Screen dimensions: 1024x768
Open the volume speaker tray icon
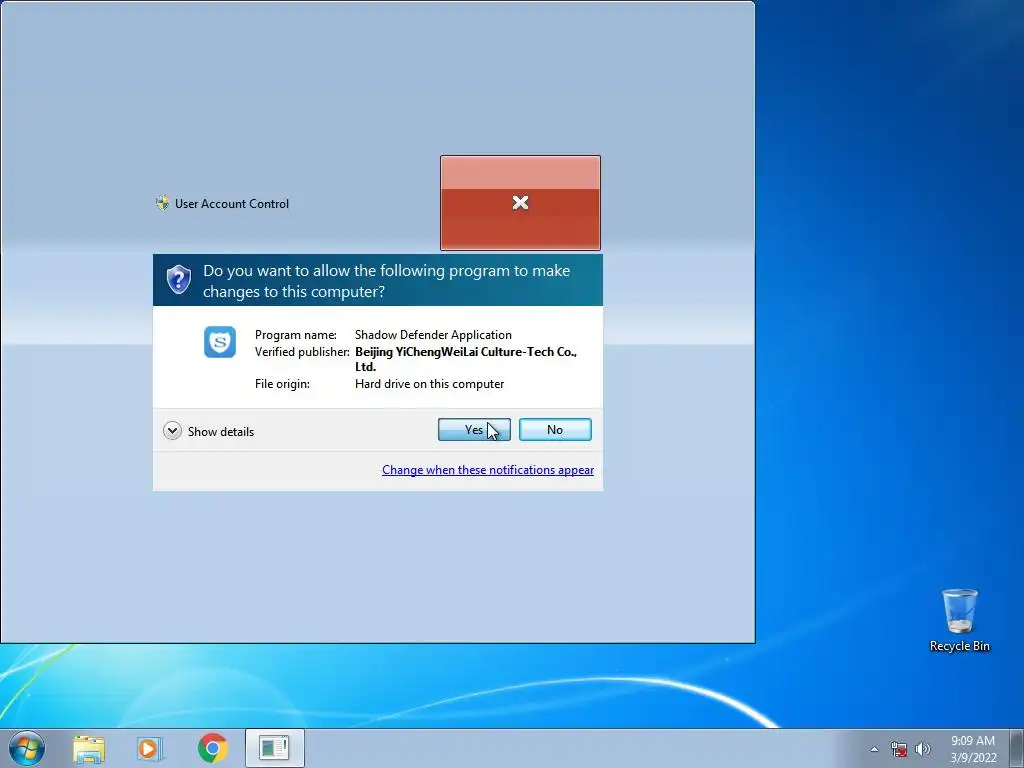923,749
